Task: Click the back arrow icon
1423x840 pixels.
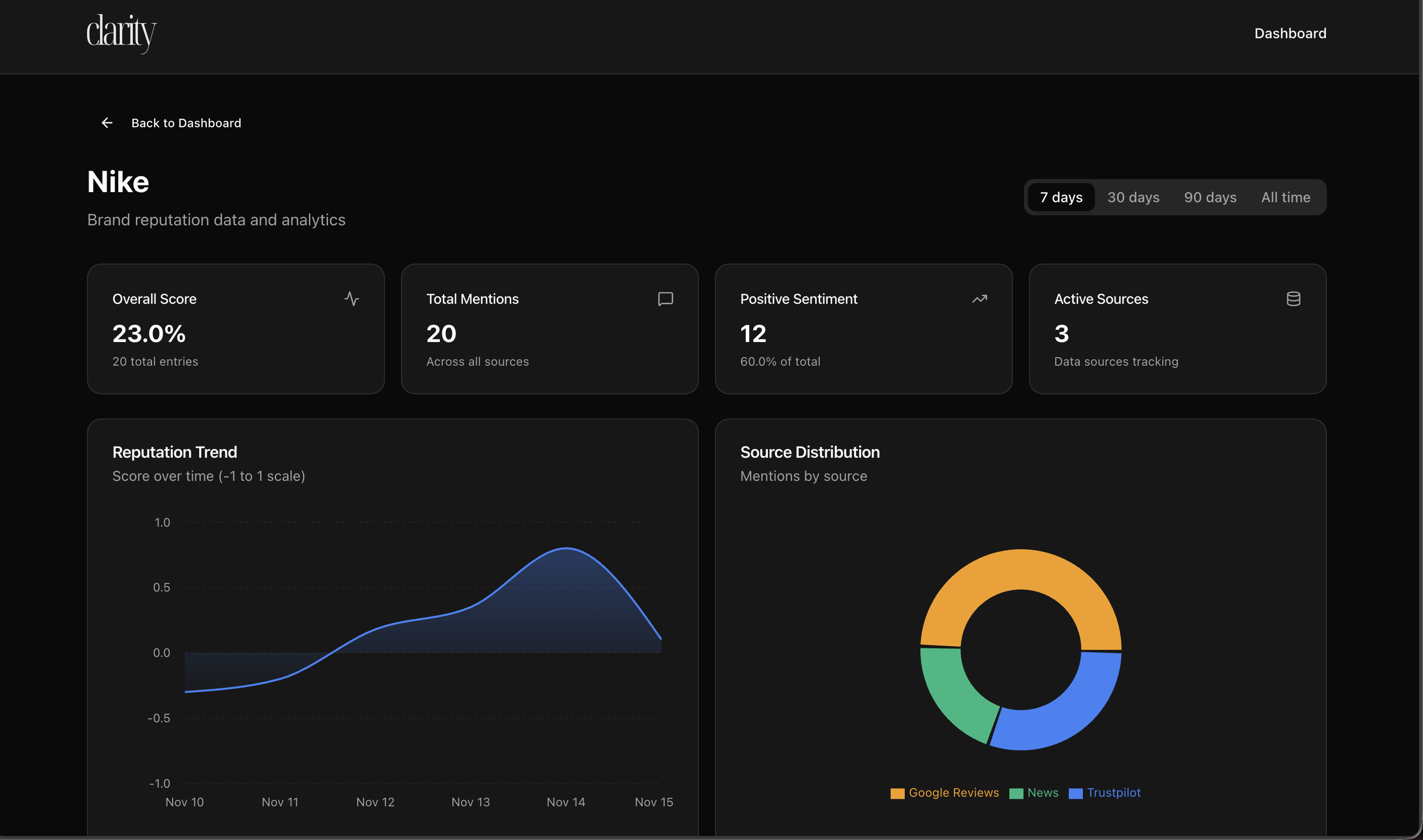Action: coord(107,123)
